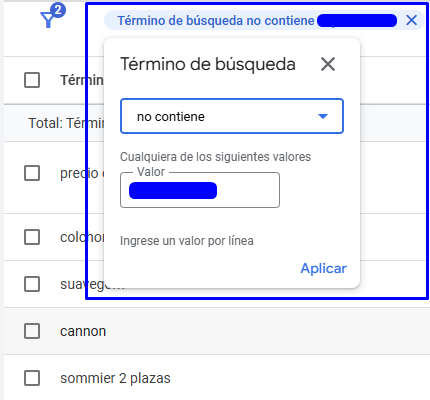Click the 'cannon' search term text
This screenshot has width=430, height=400.
83,331
